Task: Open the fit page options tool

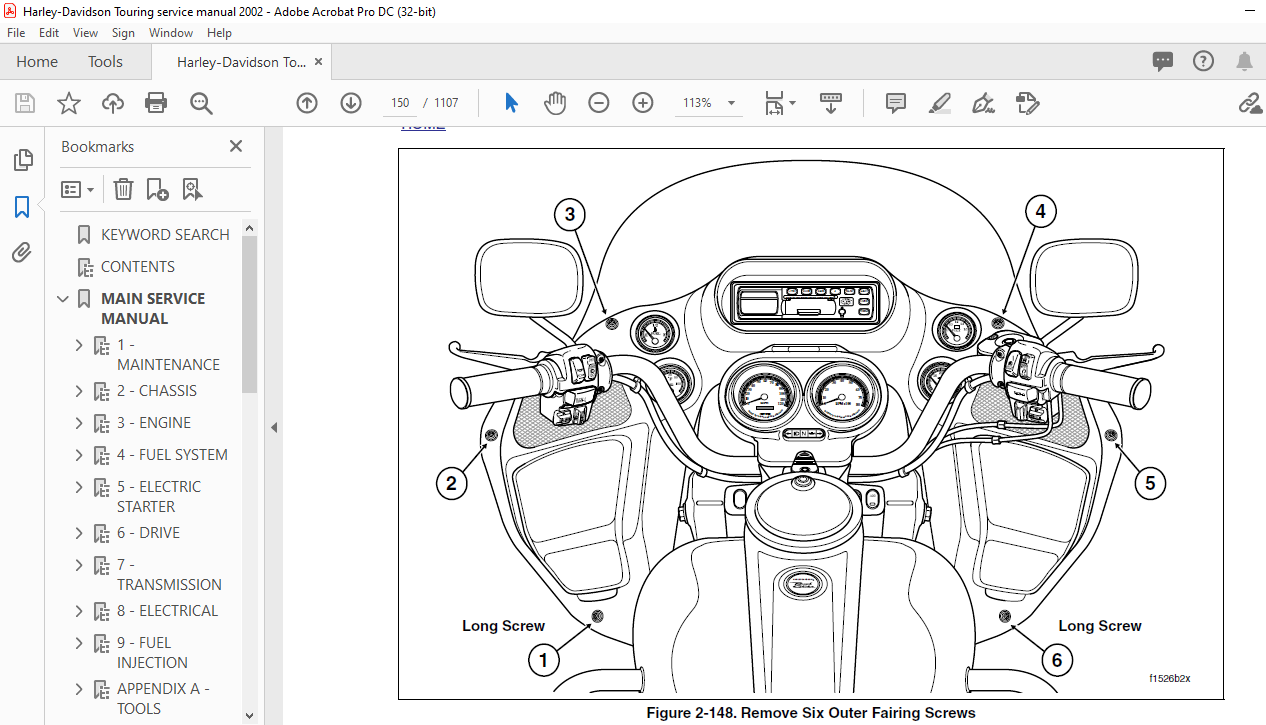Action: tap(780, 103)
